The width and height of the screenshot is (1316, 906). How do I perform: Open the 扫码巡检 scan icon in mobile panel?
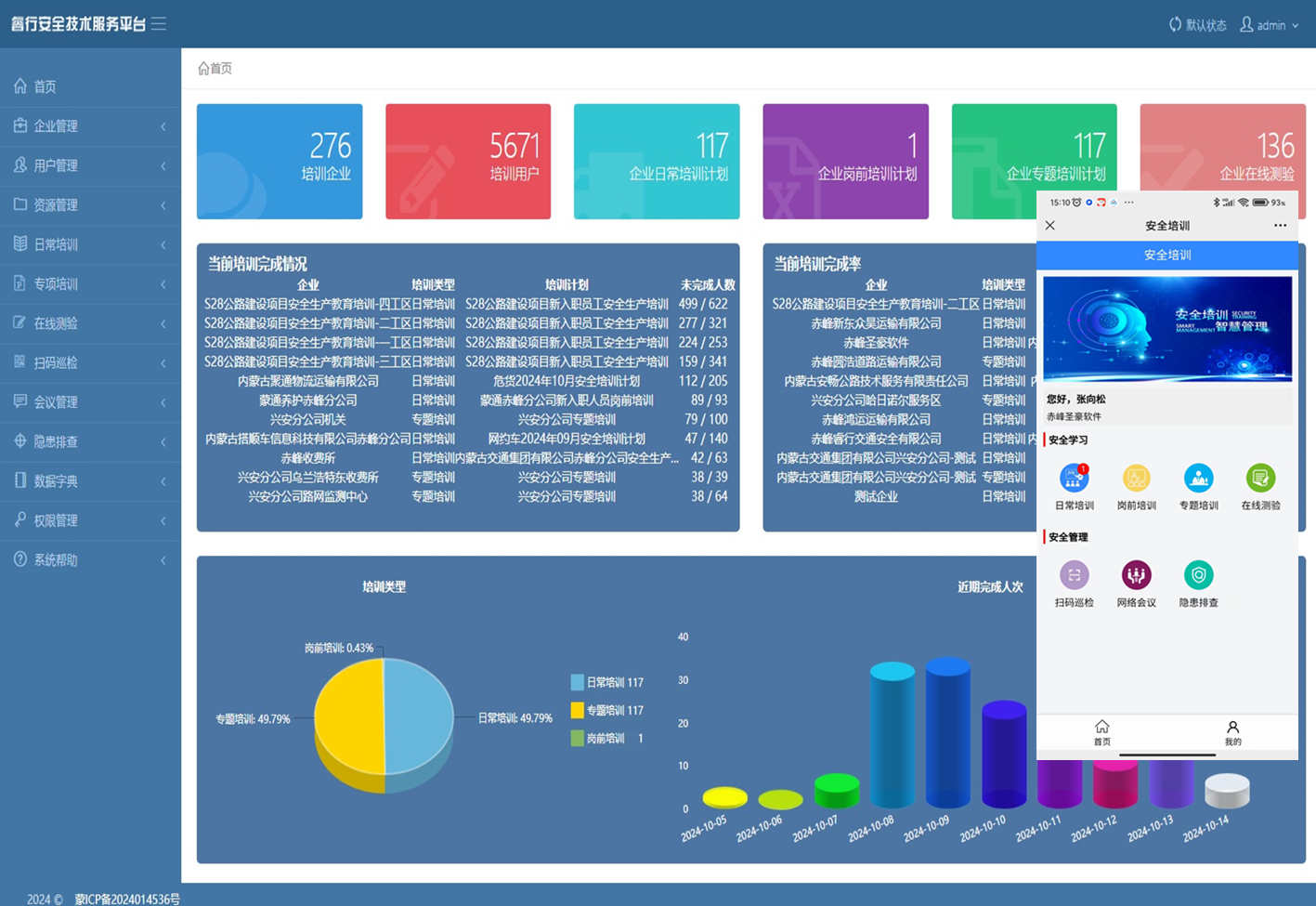coord(1074,575)
